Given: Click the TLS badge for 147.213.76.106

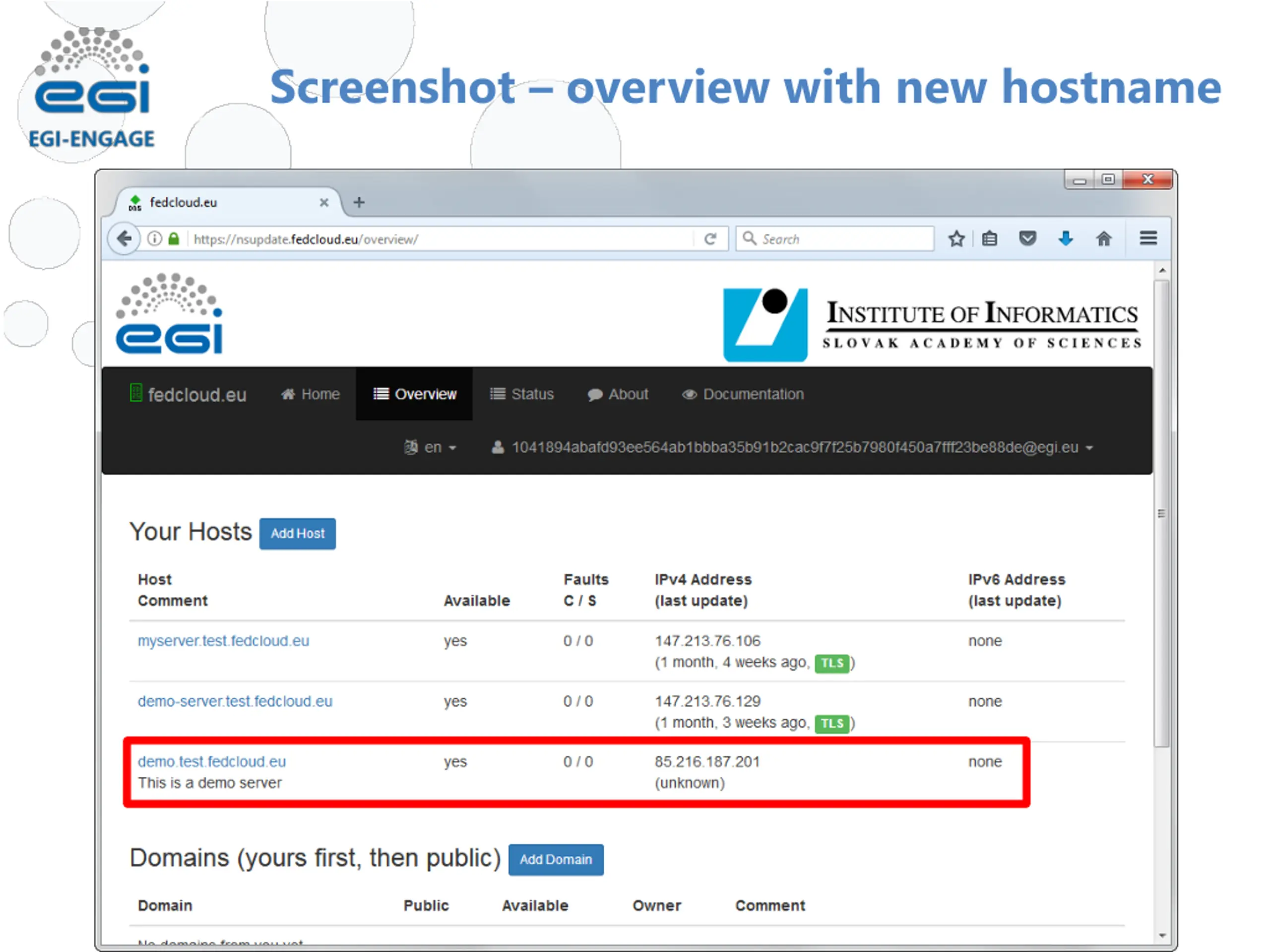Looking at the screenshot, I should [832, 663].
